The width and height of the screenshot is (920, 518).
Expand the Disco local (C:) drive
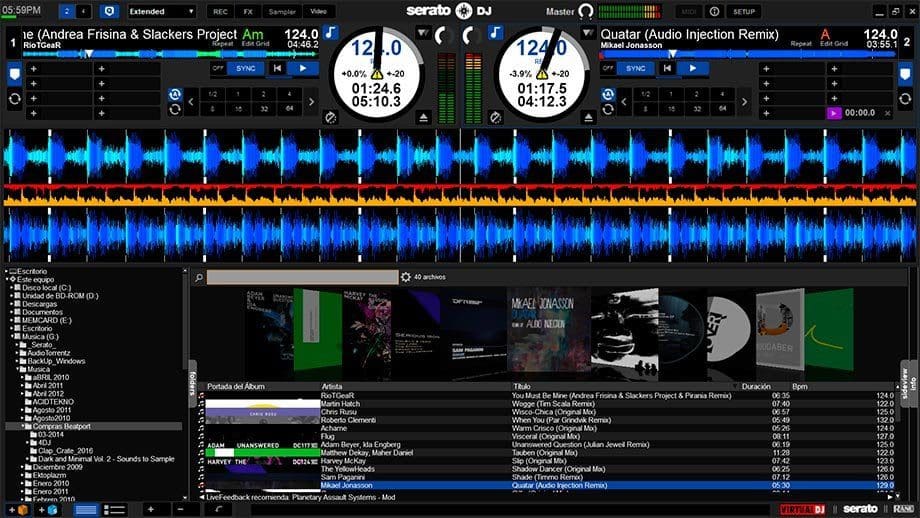[x=12, y=288]
